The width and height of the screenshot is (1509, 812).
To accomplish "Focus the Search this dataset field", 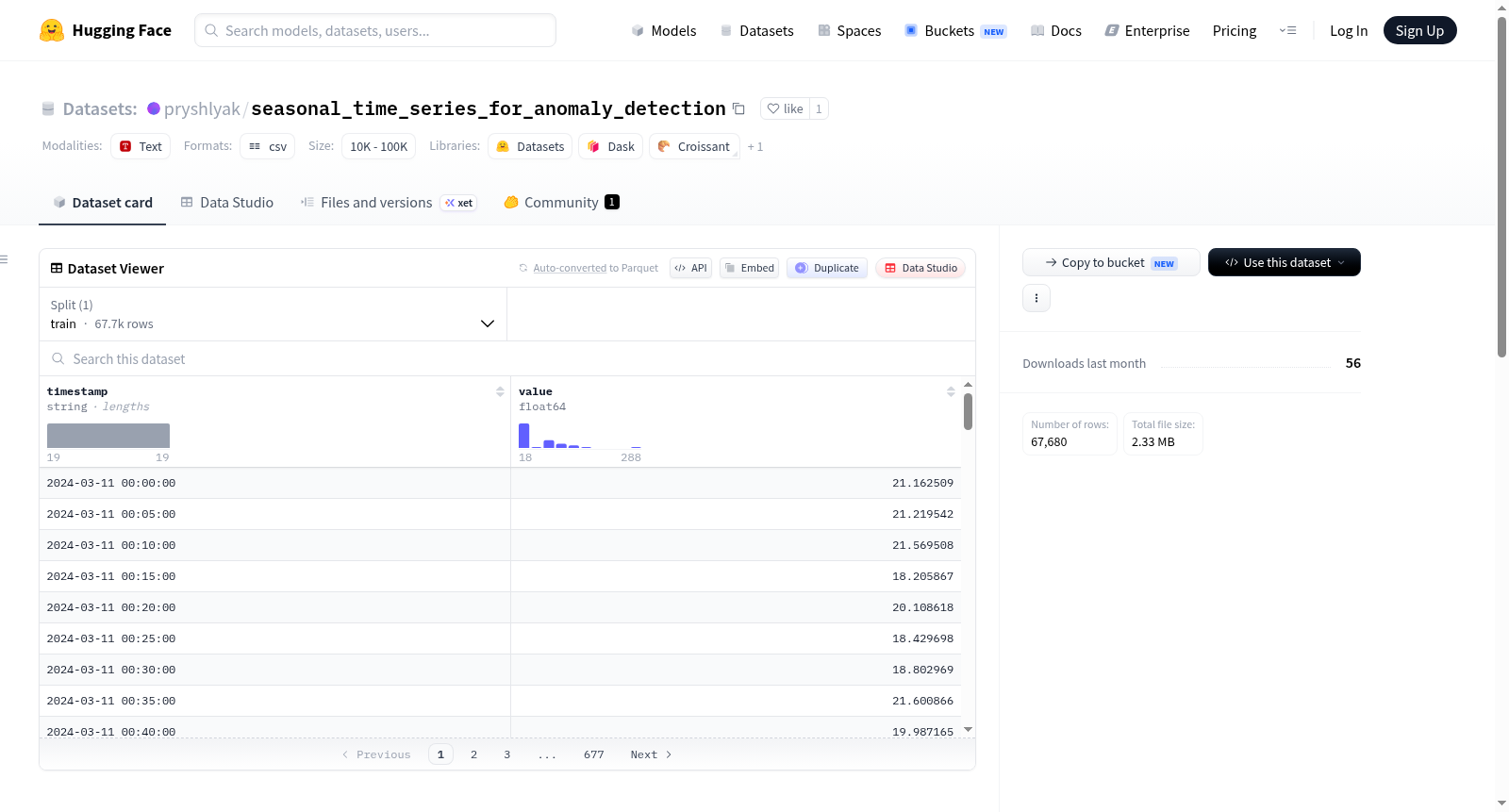I will point(507,358).
